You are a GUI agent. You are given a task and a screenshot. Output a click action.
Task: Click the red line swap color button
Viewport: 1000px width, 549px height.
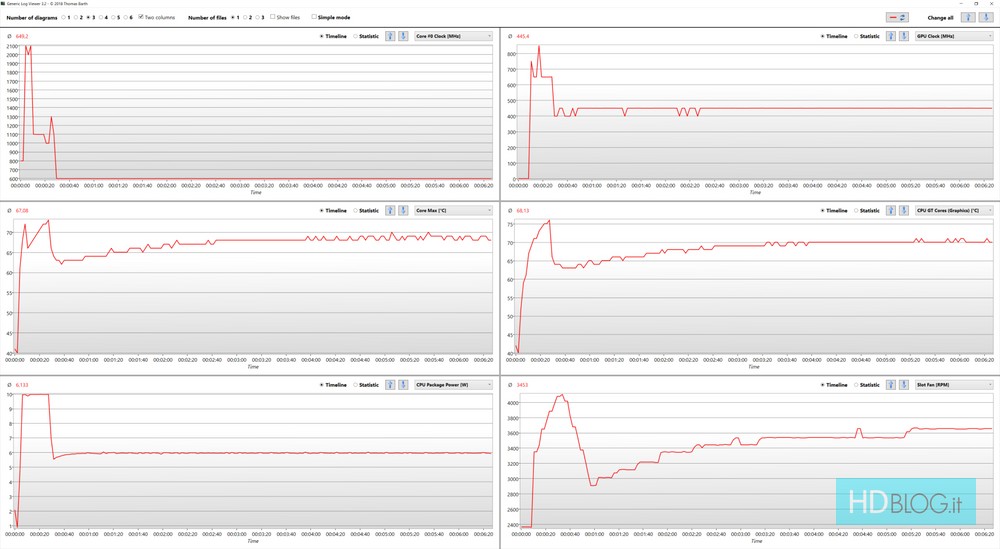[x=897, y=17]
